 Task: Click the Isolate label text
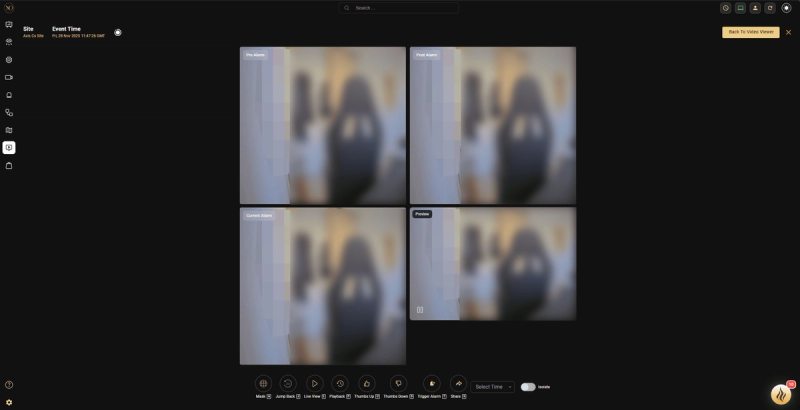click(544, 387)
